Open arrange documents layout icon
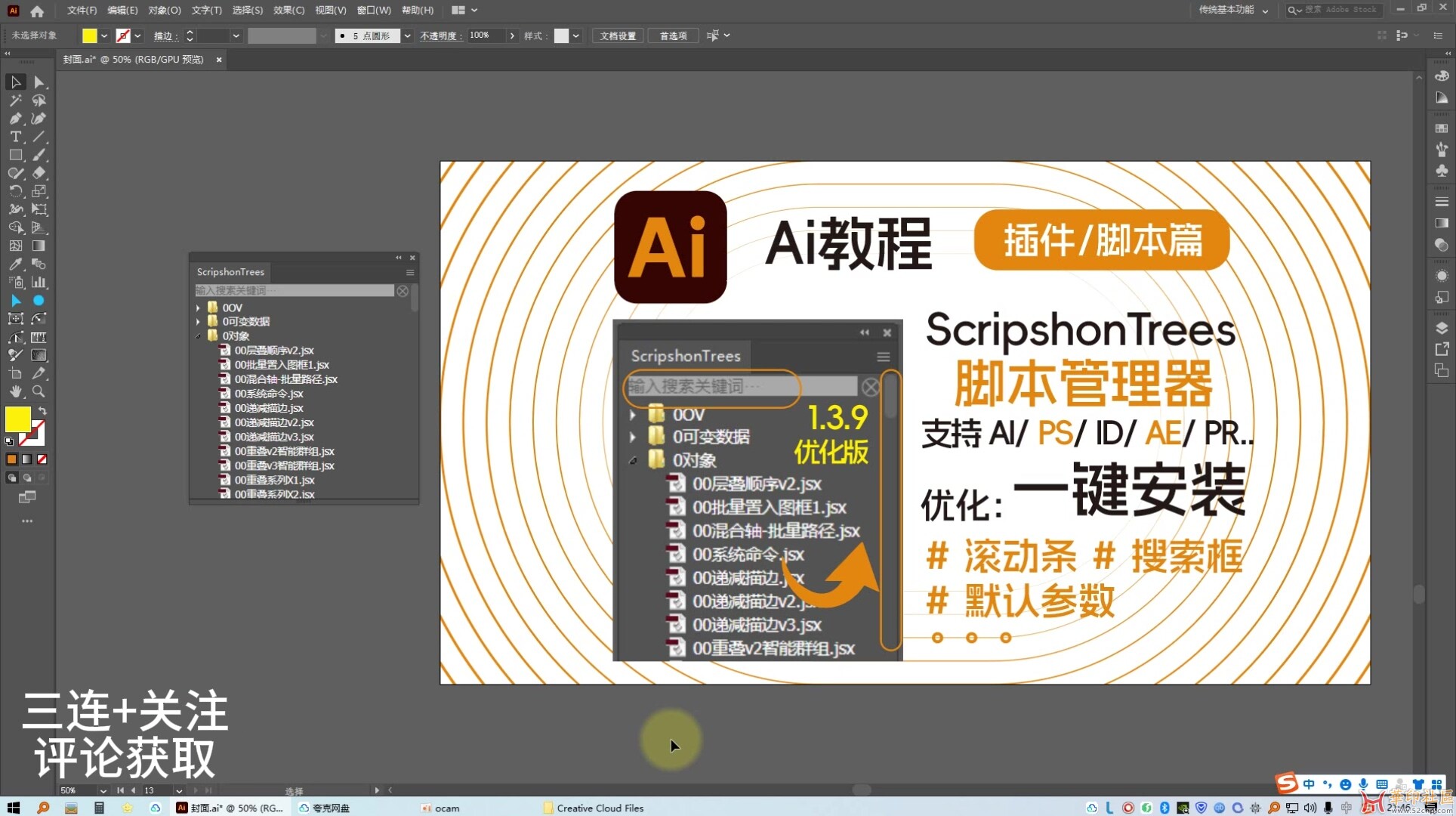Screen dimensions: 1456x816 tap(458, 11)
